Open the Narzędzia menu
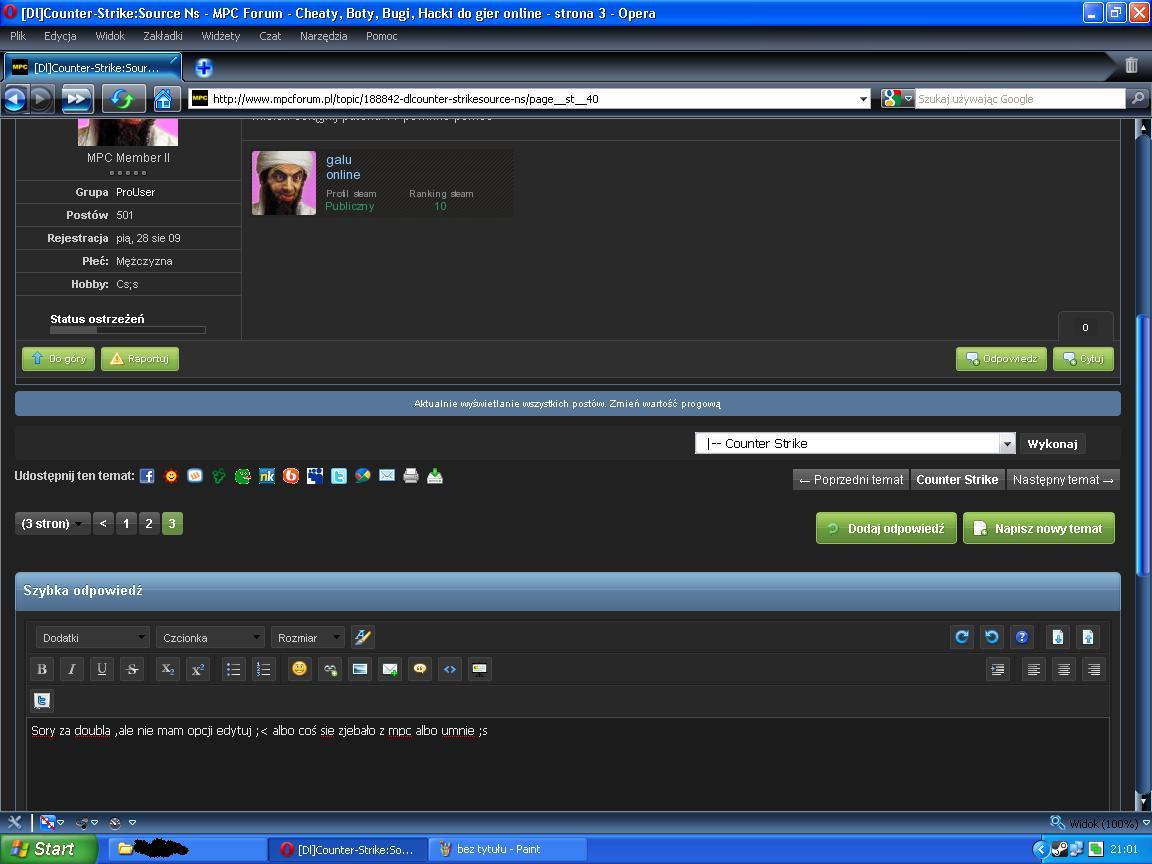Viewport: 1152px width, 864px height. 323,36
